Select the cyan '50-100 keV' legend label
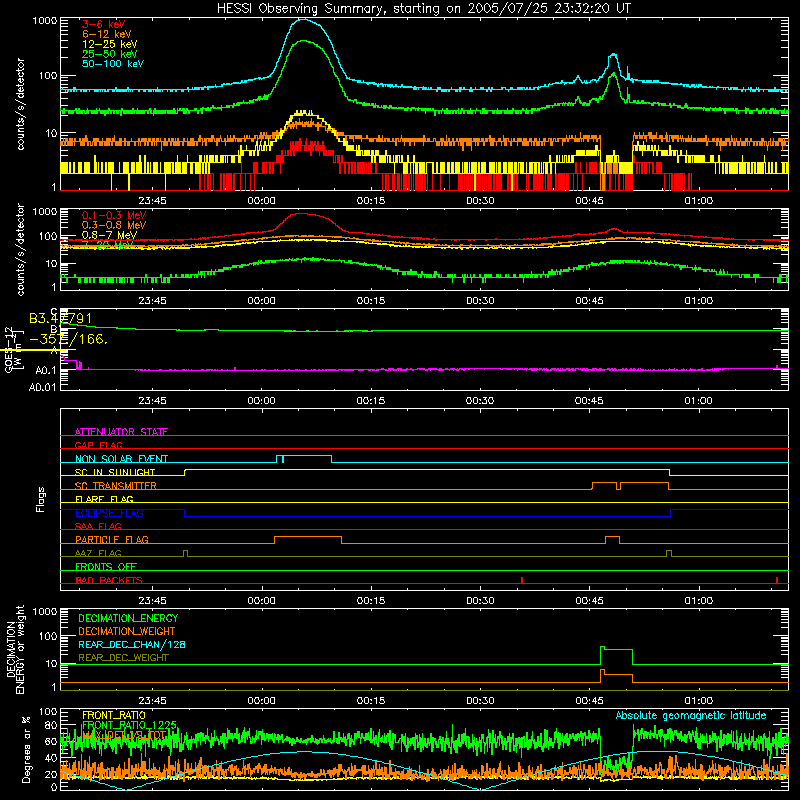This screenshot has width=800, height=800. [x=113, y=63]
